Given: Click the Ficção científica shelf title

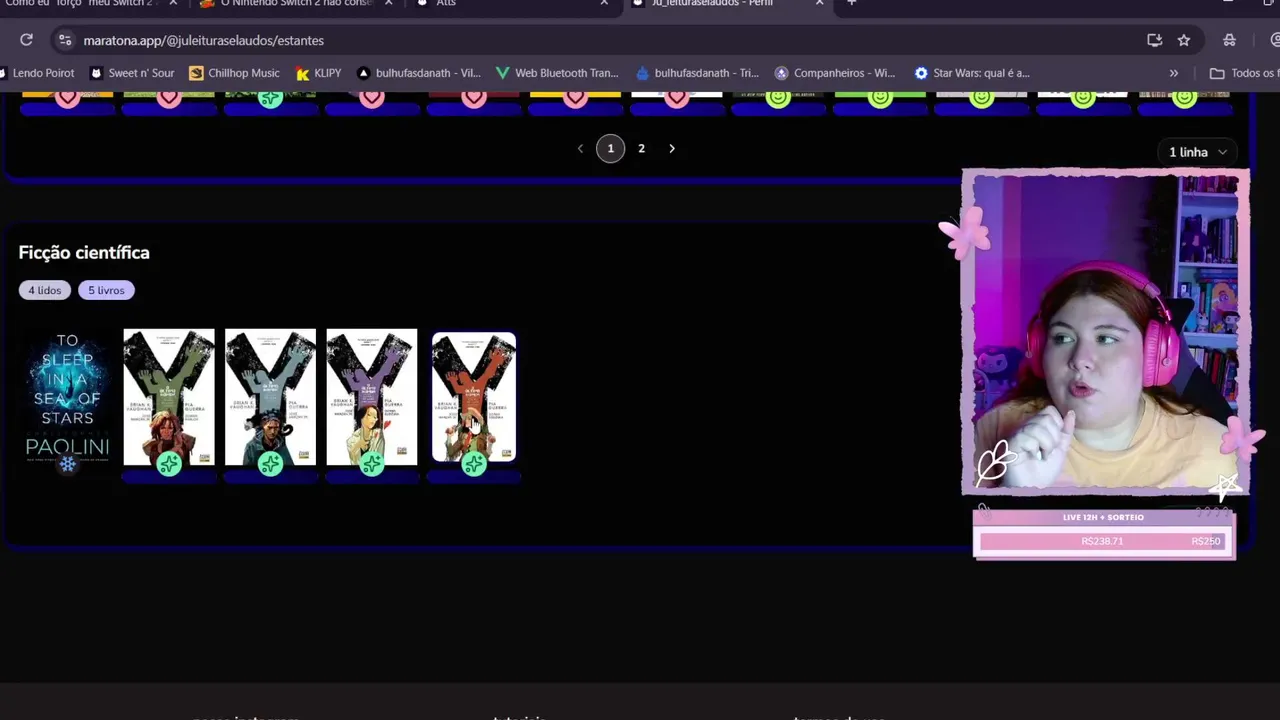Looking at the screenshot, I should click(84, 252).
